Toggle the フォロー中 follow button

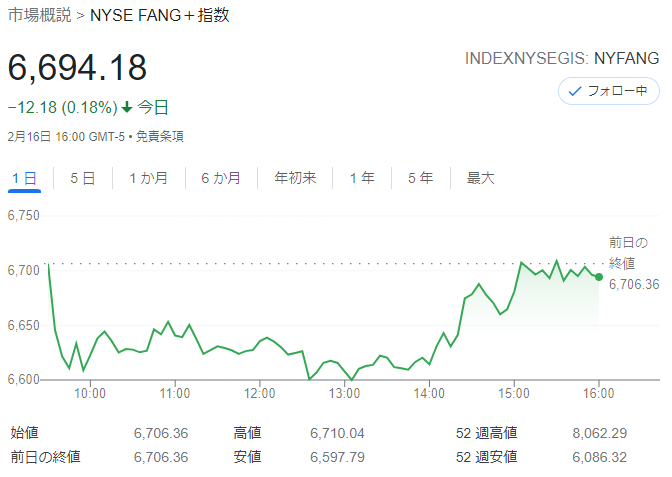tap(608, 91)
